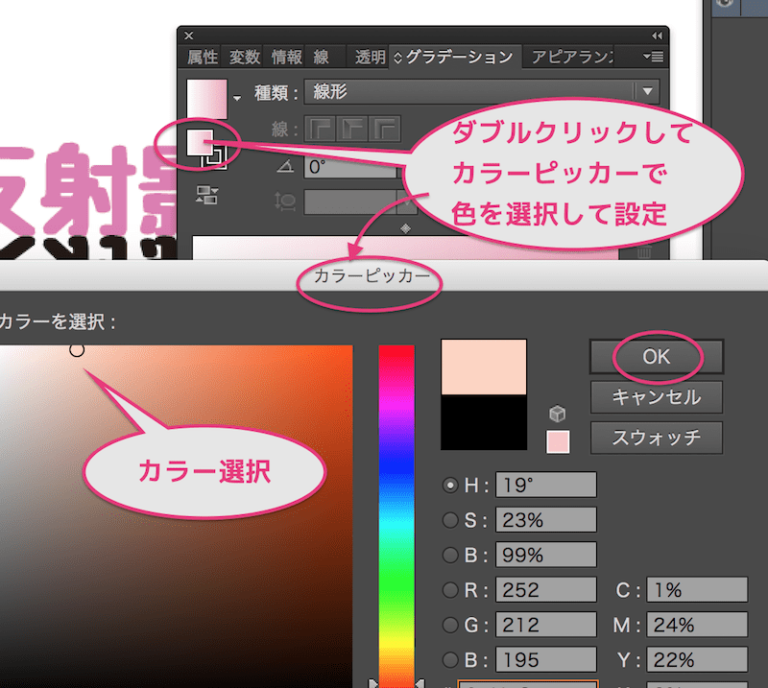Image resolution: width=768 pixels, height=688 pixels.
Task: Collapse the panel with double-arrow icon
Action: (x=656, y=35)
